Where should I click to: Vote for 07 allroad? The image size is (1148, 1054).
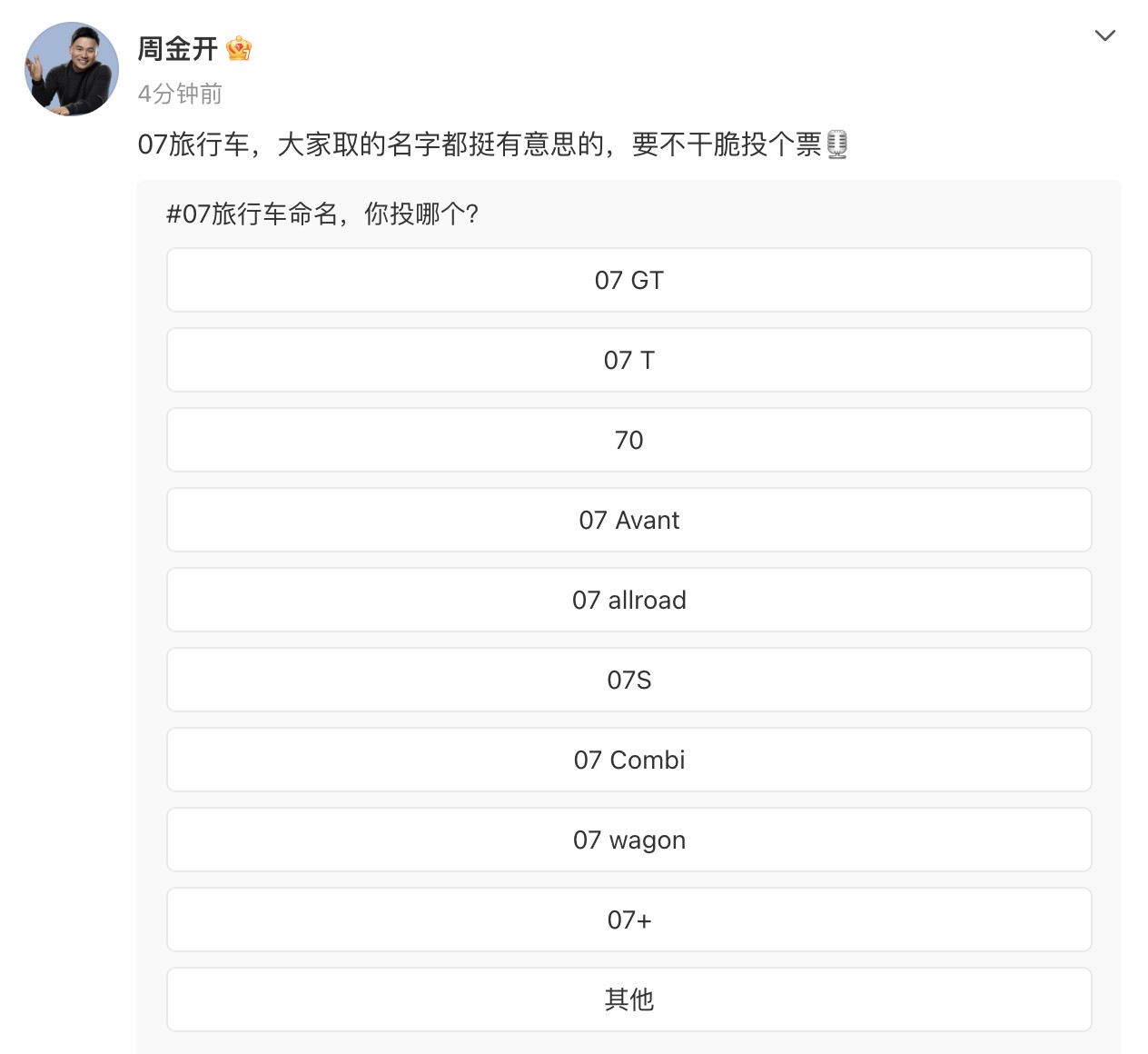[628, 600]
